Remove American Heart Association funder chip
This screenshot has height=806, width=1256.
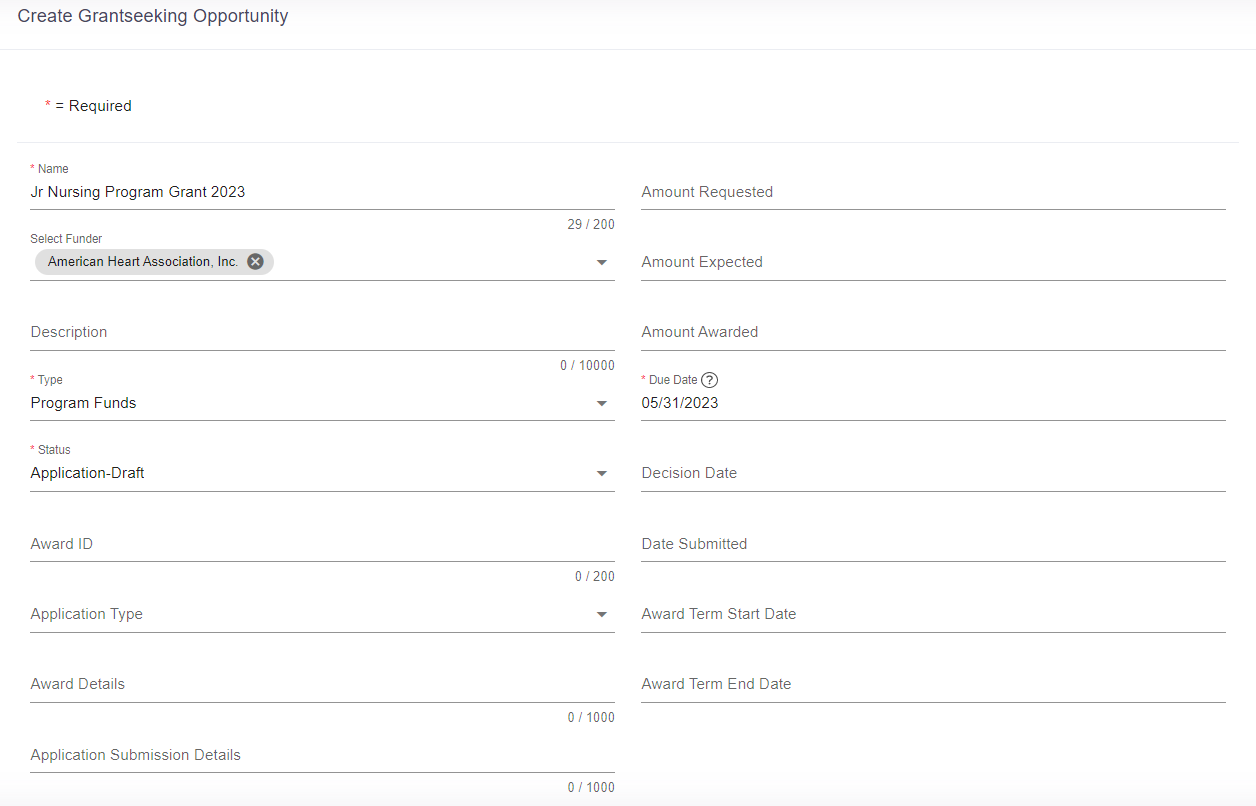pos(255,262)
